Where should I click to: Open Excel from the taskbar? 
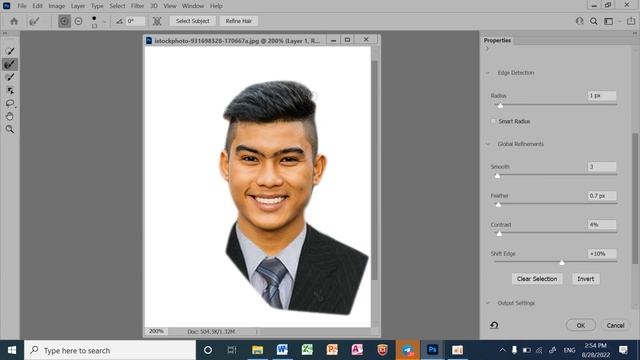pyautogui.click(x=307, y=350)
